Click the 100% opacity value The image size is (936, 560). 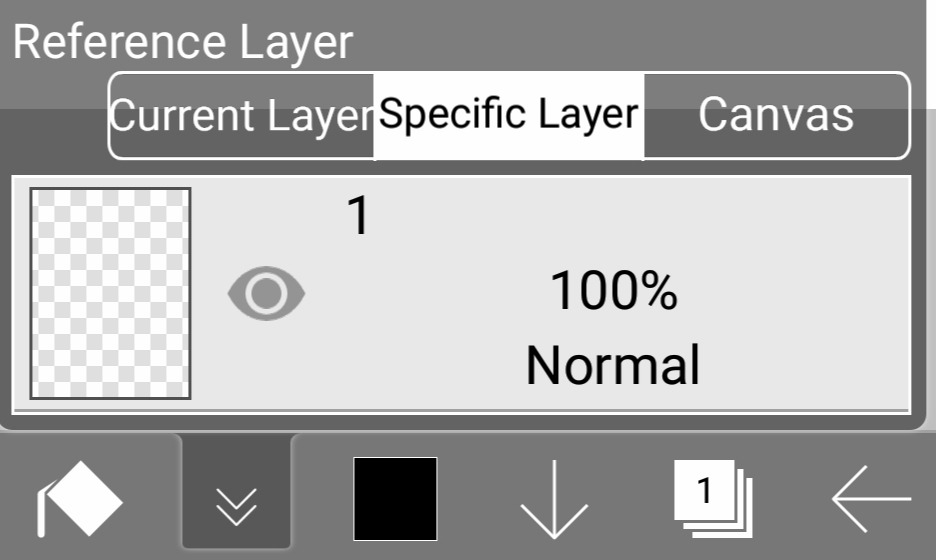pos(613,292)
